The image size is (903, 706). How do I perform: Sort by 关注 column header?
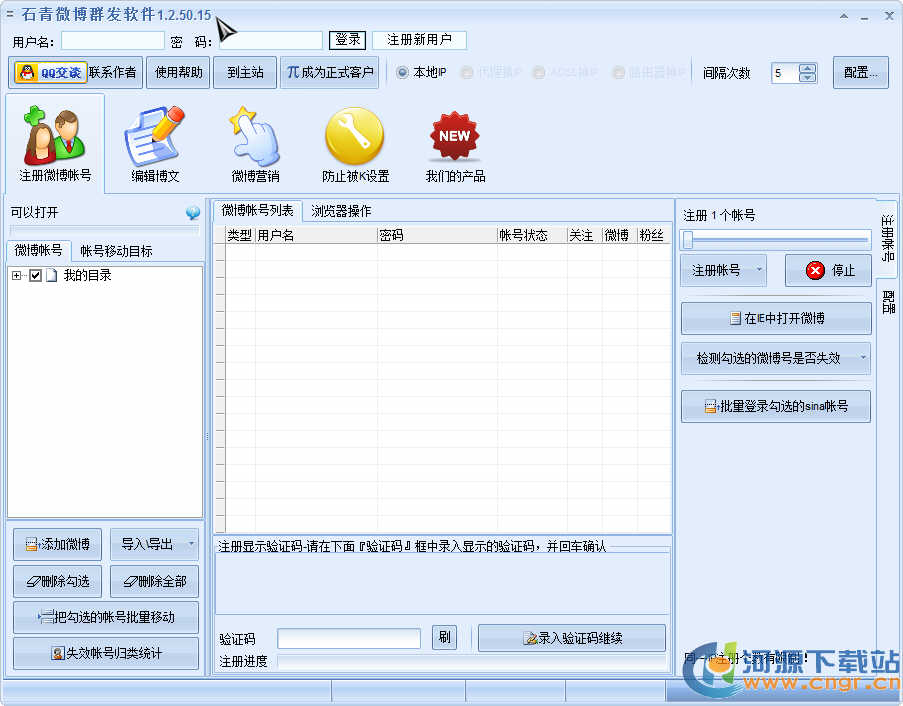585,235
